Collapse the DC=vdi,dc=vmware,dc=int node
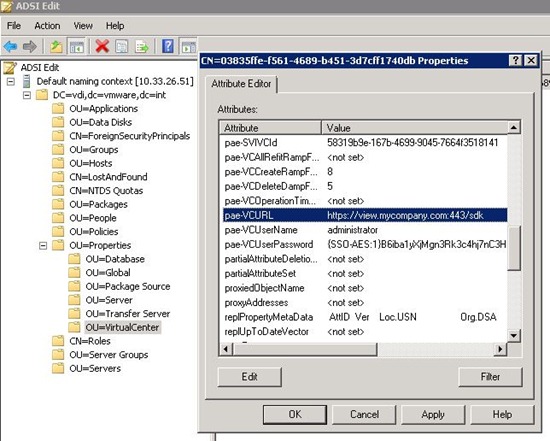550x441 pixels. (27, 95)
